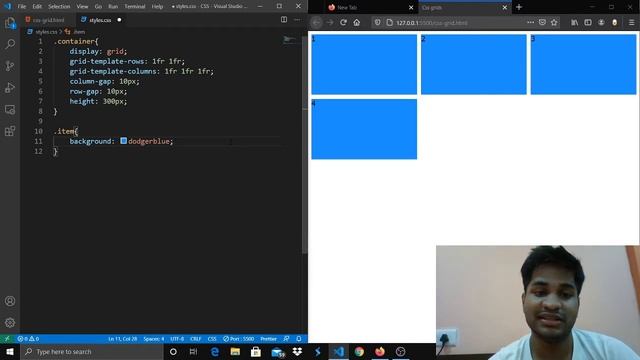The width and height of the screenshot is (640, 360).
Task: Change end of line sequence CRLF
Action: pyautogui.click(x=196, y=339)
